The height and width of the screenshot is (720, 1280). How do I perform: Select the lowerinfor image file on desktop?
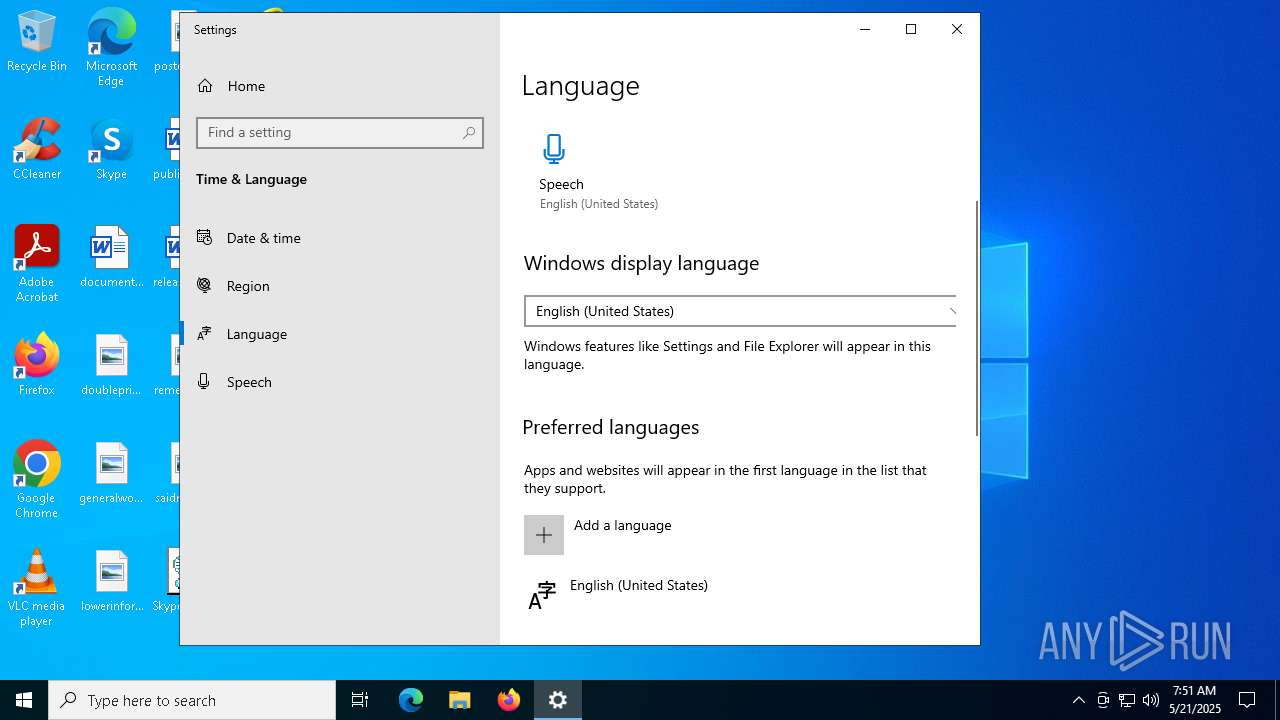(111, 582)
